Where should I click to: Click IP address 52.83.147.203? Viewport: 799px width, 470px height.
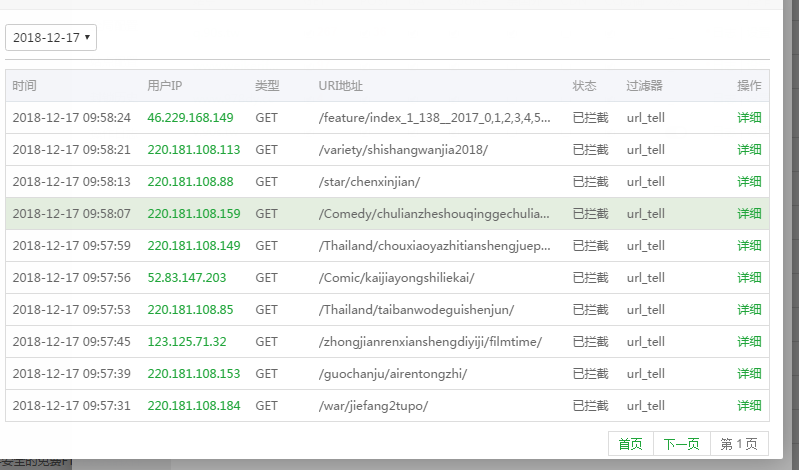187,278
